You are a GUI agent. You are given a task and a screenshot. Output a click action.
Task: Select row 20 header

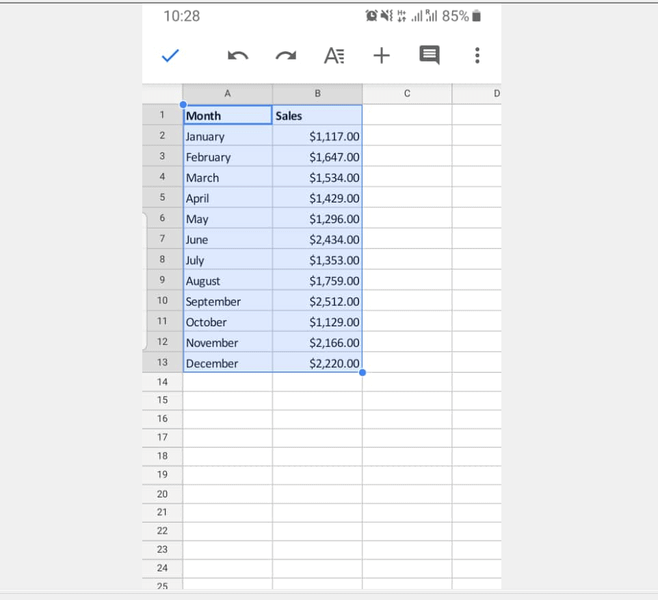point(162,494)
